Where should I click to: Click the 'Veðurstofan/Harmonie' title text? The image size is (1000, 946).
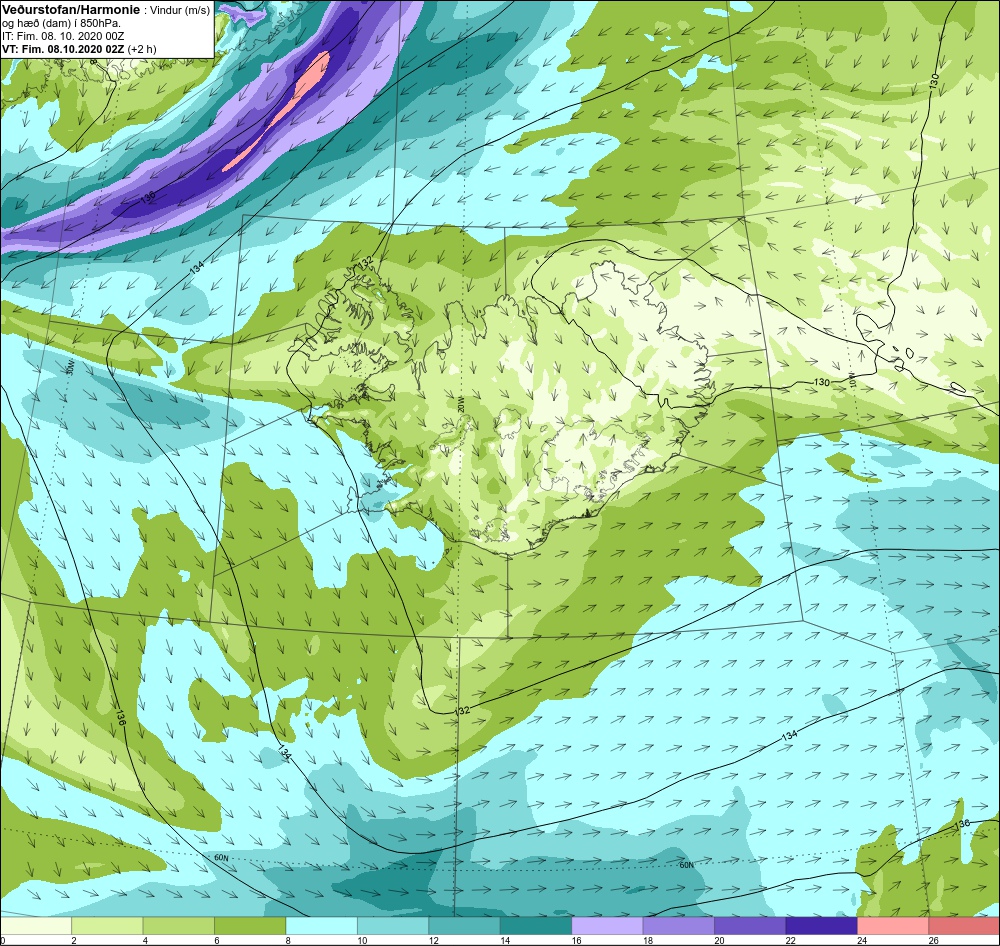(71, 10)
